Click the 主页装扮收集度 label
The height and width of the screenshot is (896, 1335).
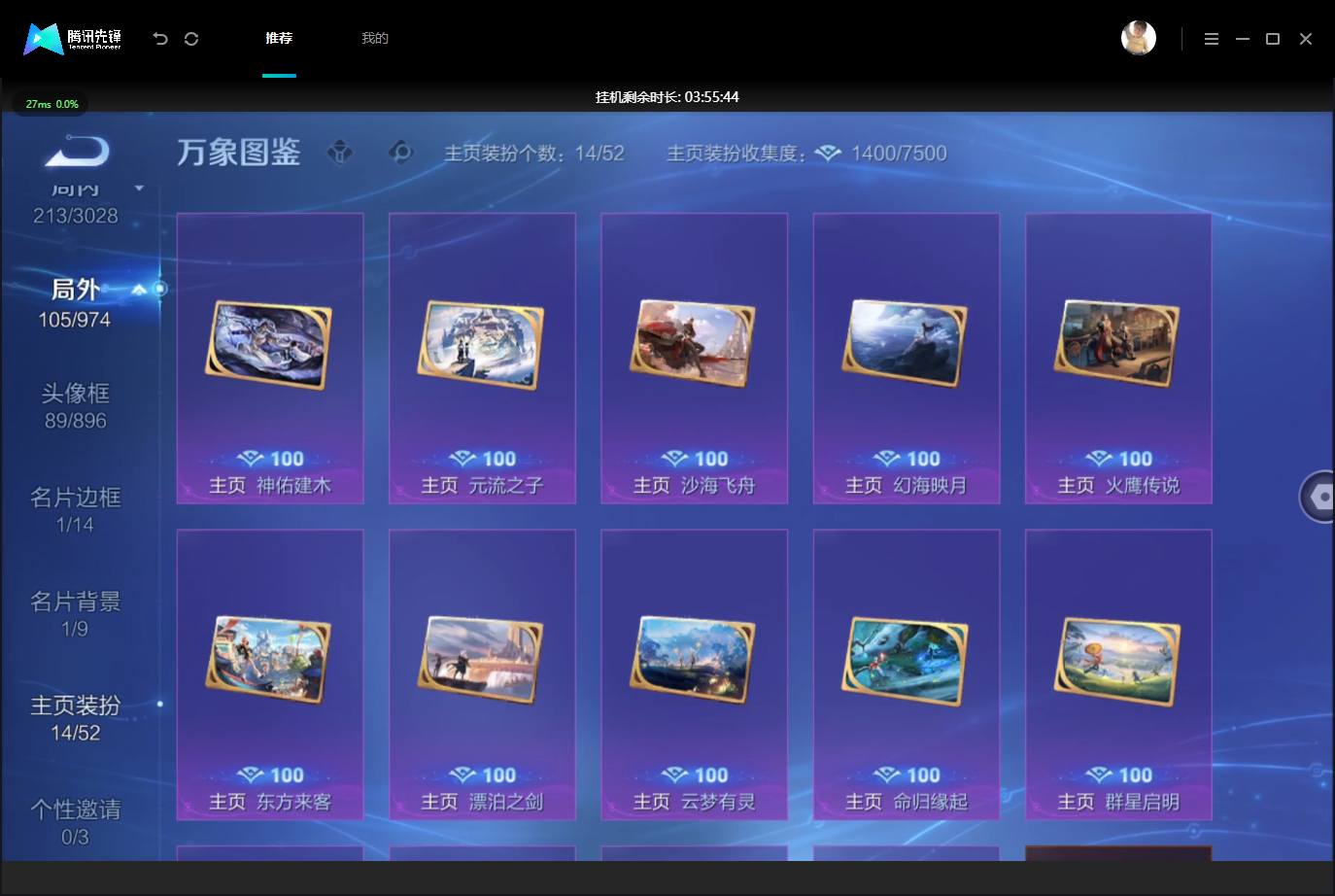pyautogui.click(x=736, y=153)
